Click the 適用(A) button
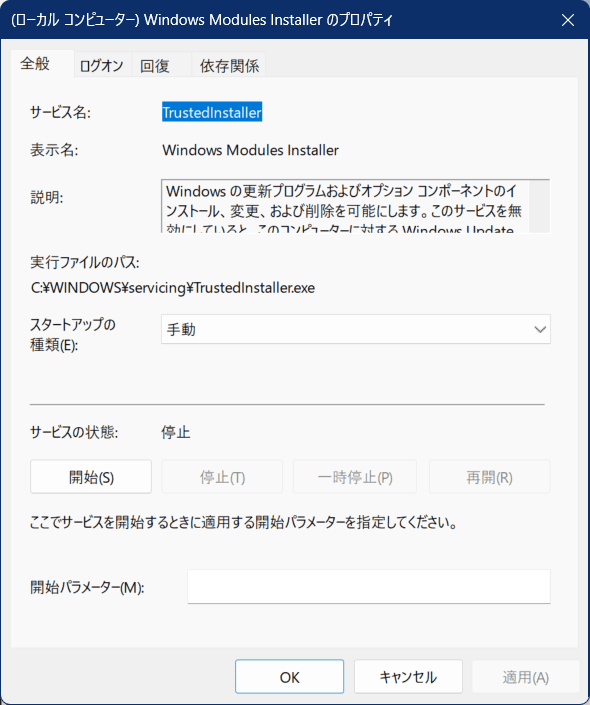 point(526,677)
